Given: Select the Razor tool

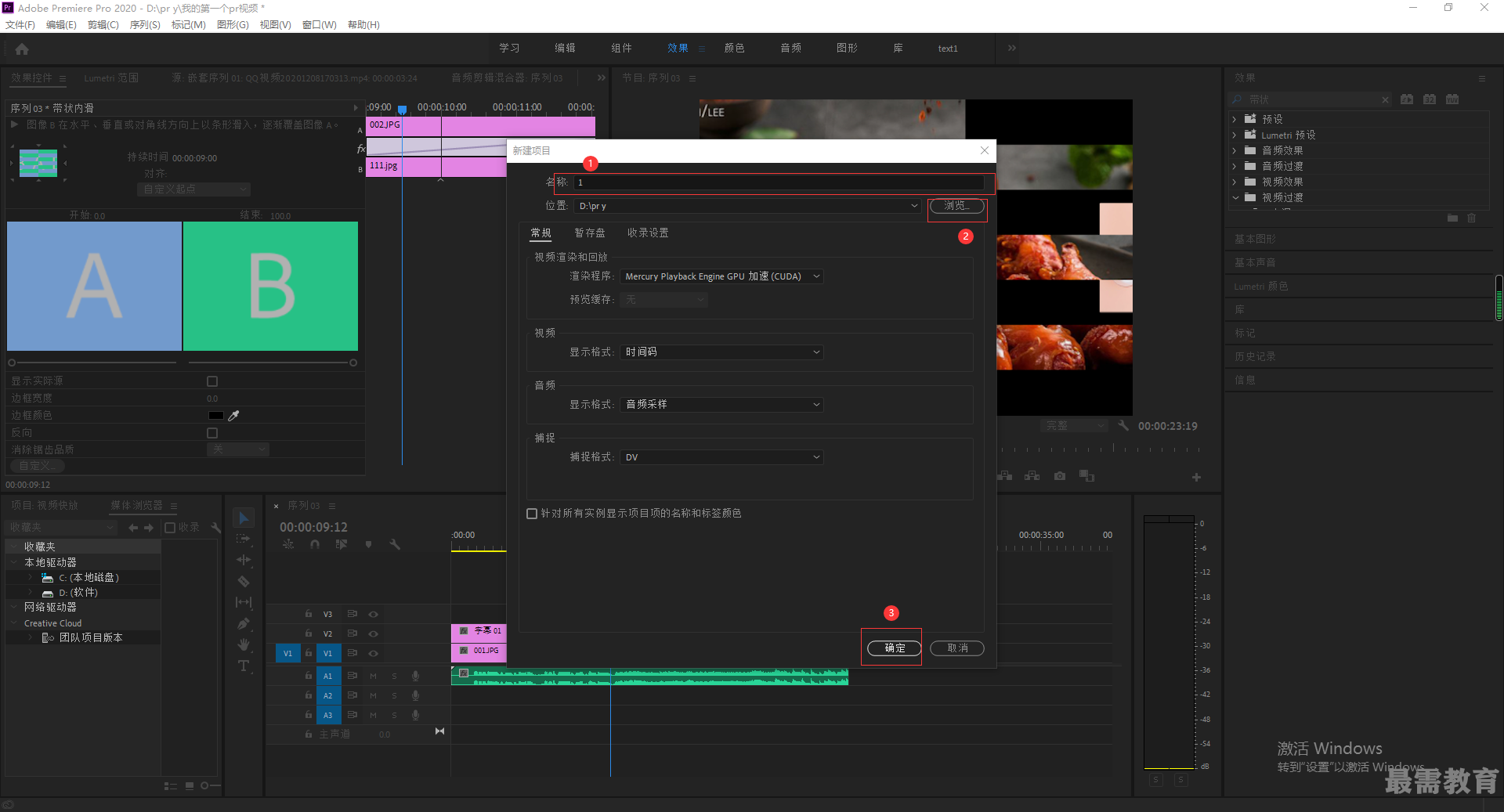Looking at the screenshot, I should tap(244, 581).
